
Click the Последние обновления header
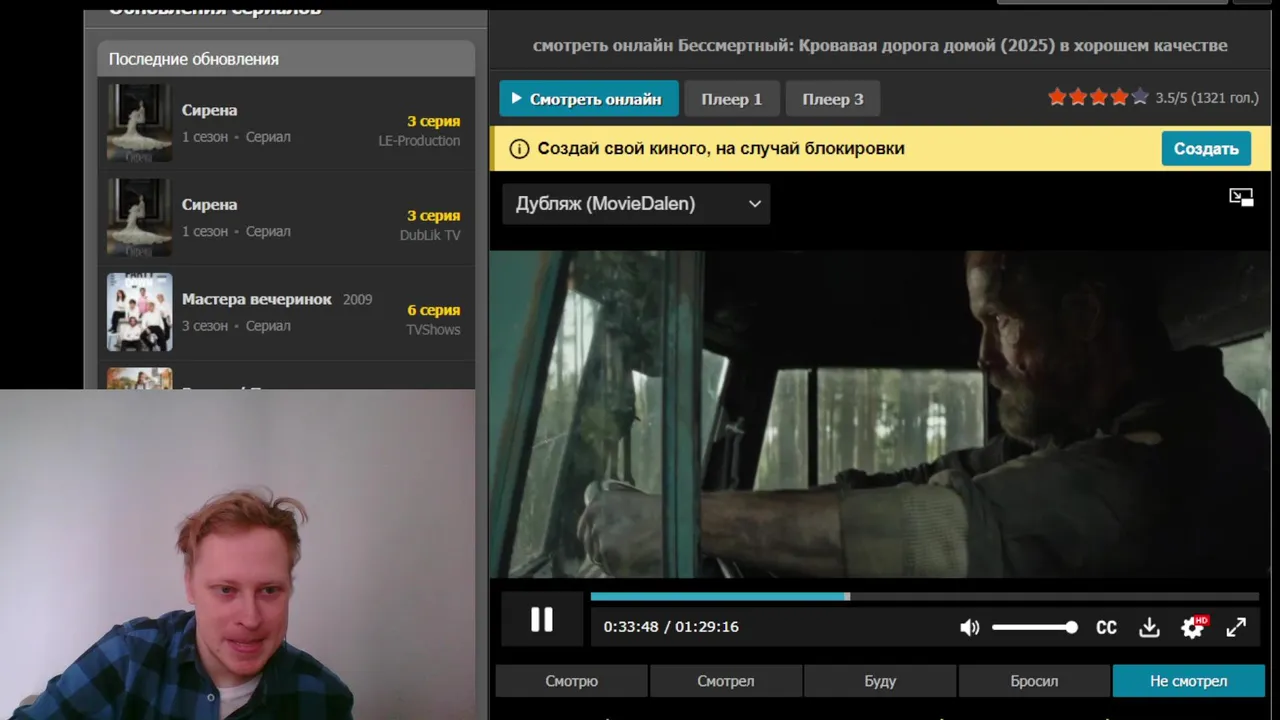tap(286, 59)
